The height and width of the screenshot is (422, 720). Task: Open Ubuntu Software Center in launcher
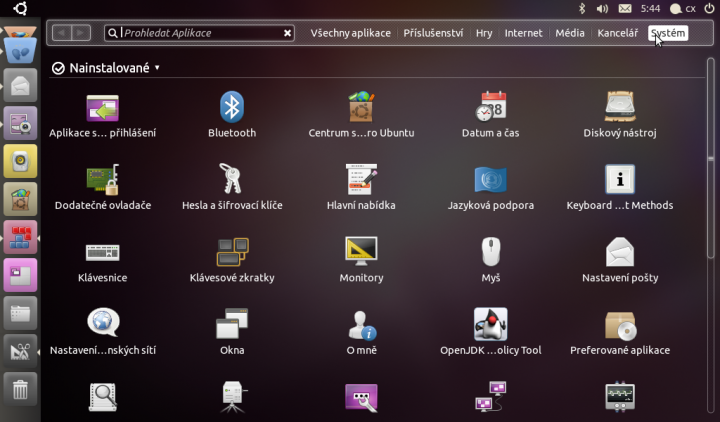[x=20, y=199]
